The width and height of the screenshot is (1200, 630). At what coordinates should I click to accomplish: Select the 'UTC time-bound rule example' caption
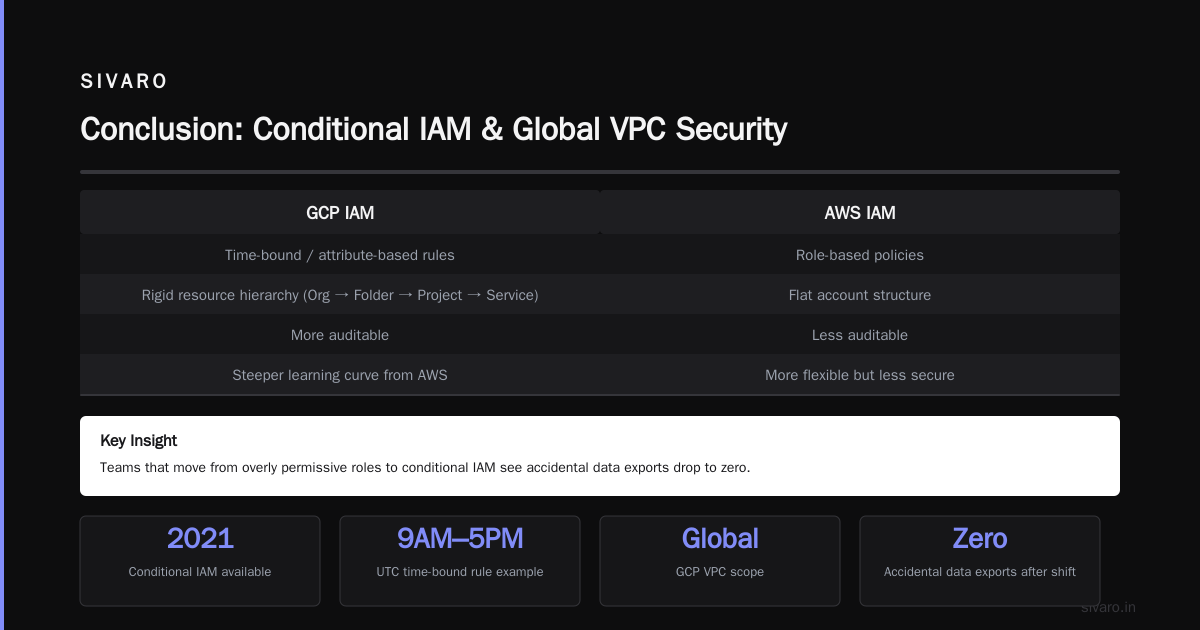pyautogui.click(x=460, y=572)
